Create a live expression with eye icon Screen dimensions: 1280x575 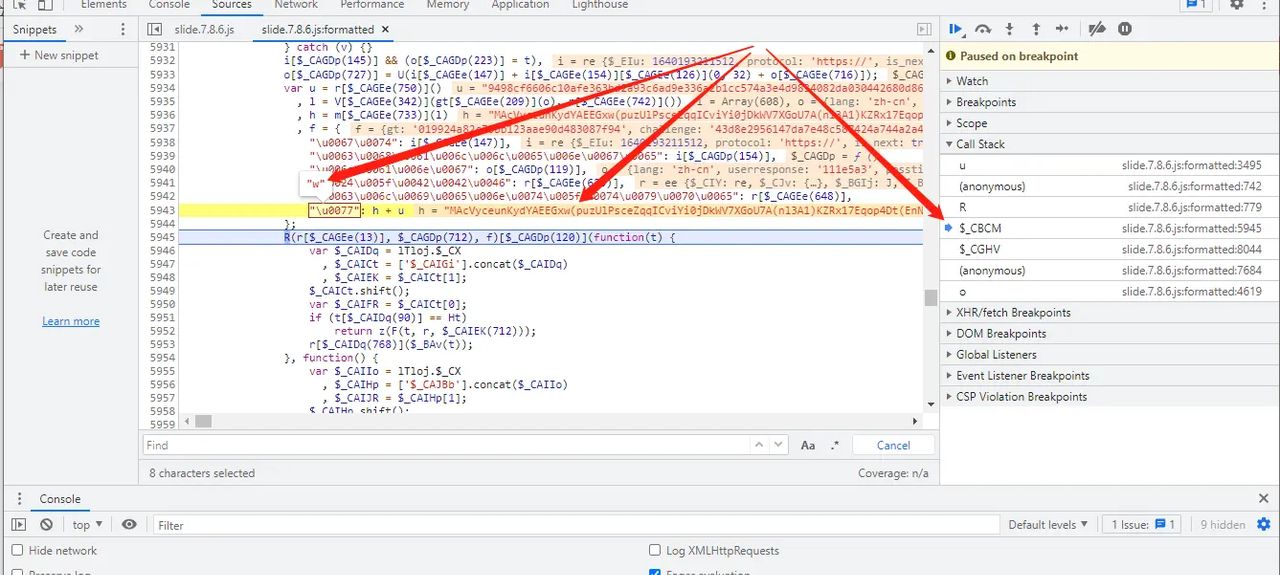coord(129,525)
